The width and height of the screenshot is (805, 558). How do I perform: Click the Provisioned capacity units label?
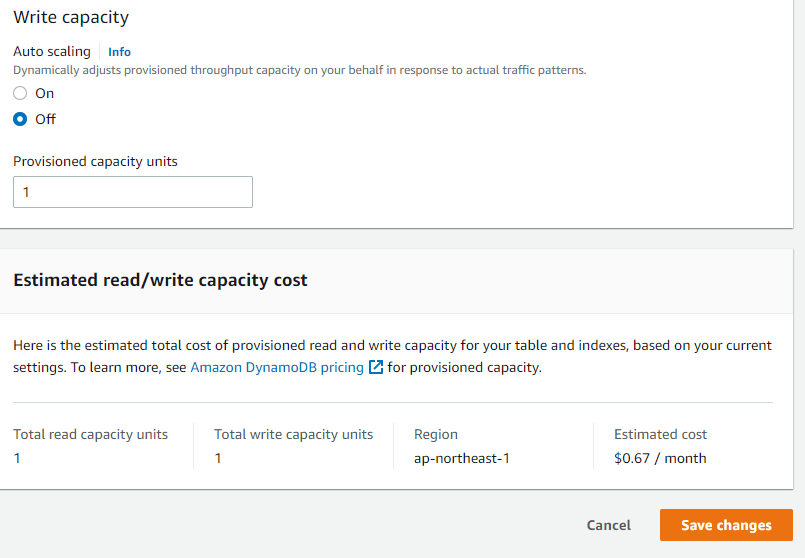pyautogui.click(x=95, y=161)
